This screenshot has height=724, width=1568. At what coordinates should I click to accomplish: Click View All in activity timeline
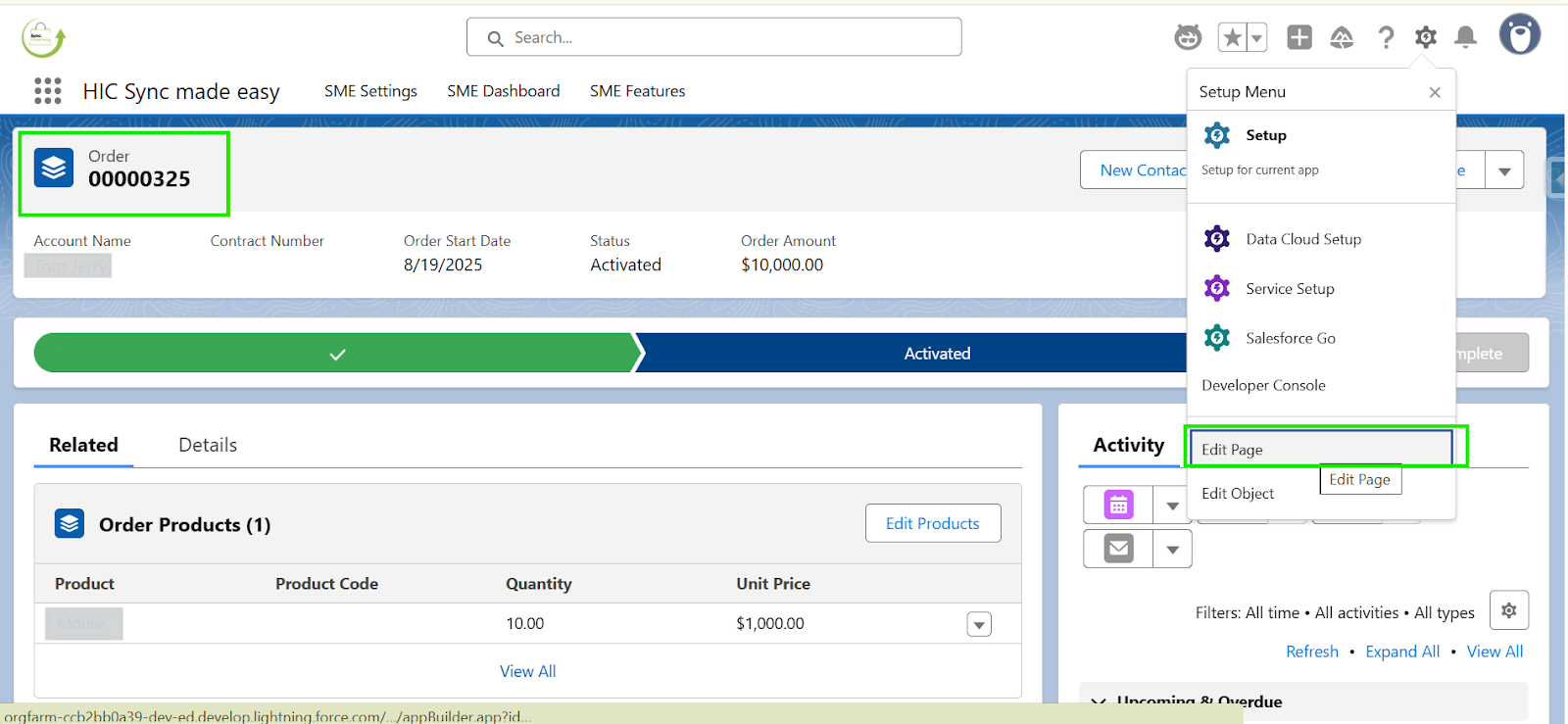tap(1494, 652)
